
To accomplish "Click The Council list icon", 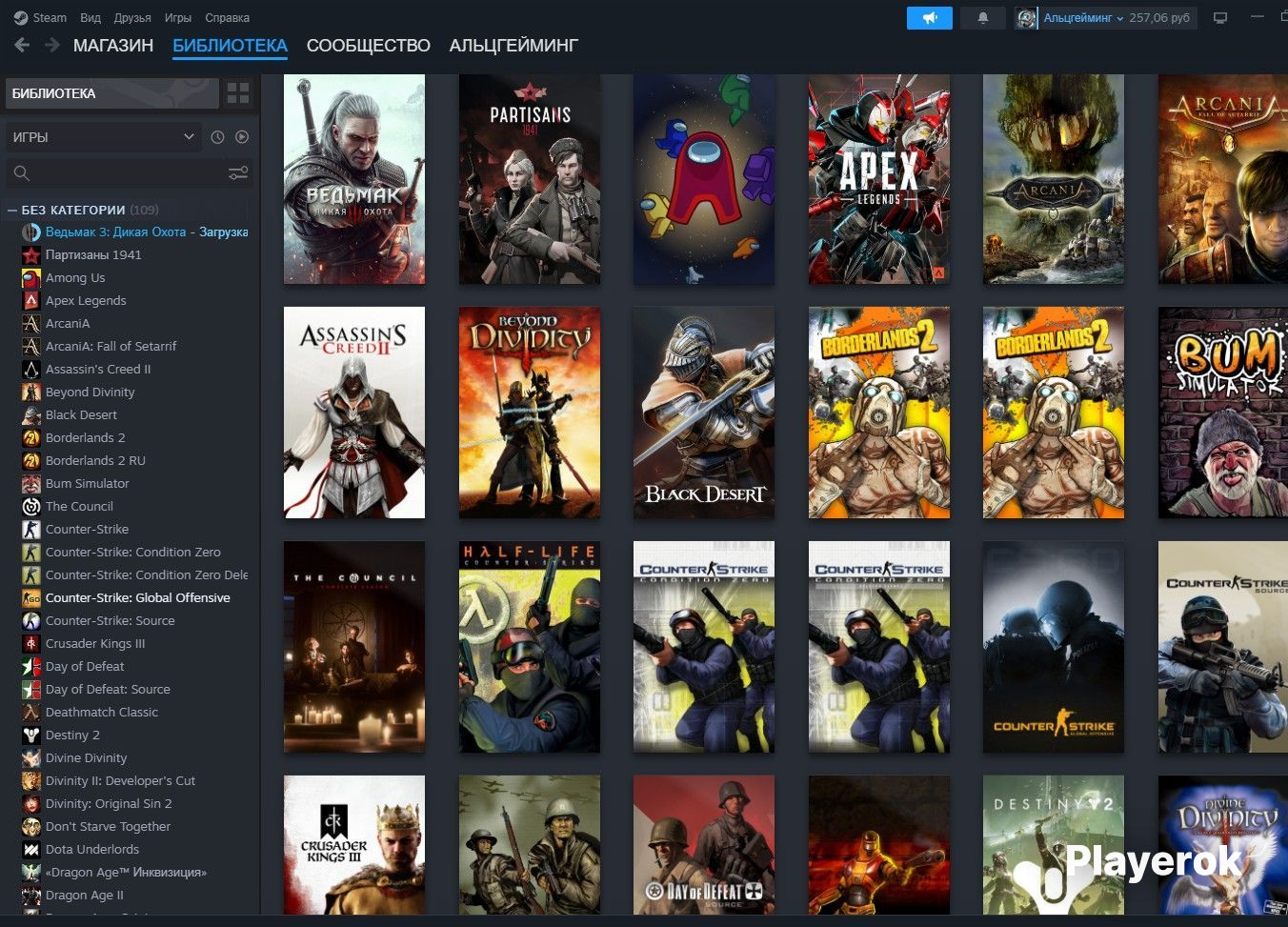I will pyautogui.click(x=30, y=507).
